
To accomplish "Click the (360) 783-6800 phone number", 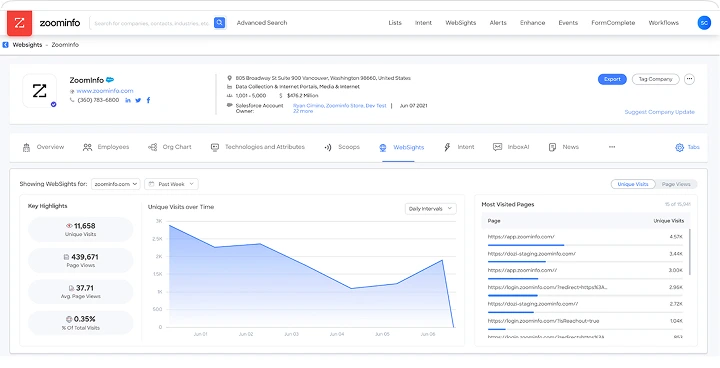I will (x=98, y=100).
